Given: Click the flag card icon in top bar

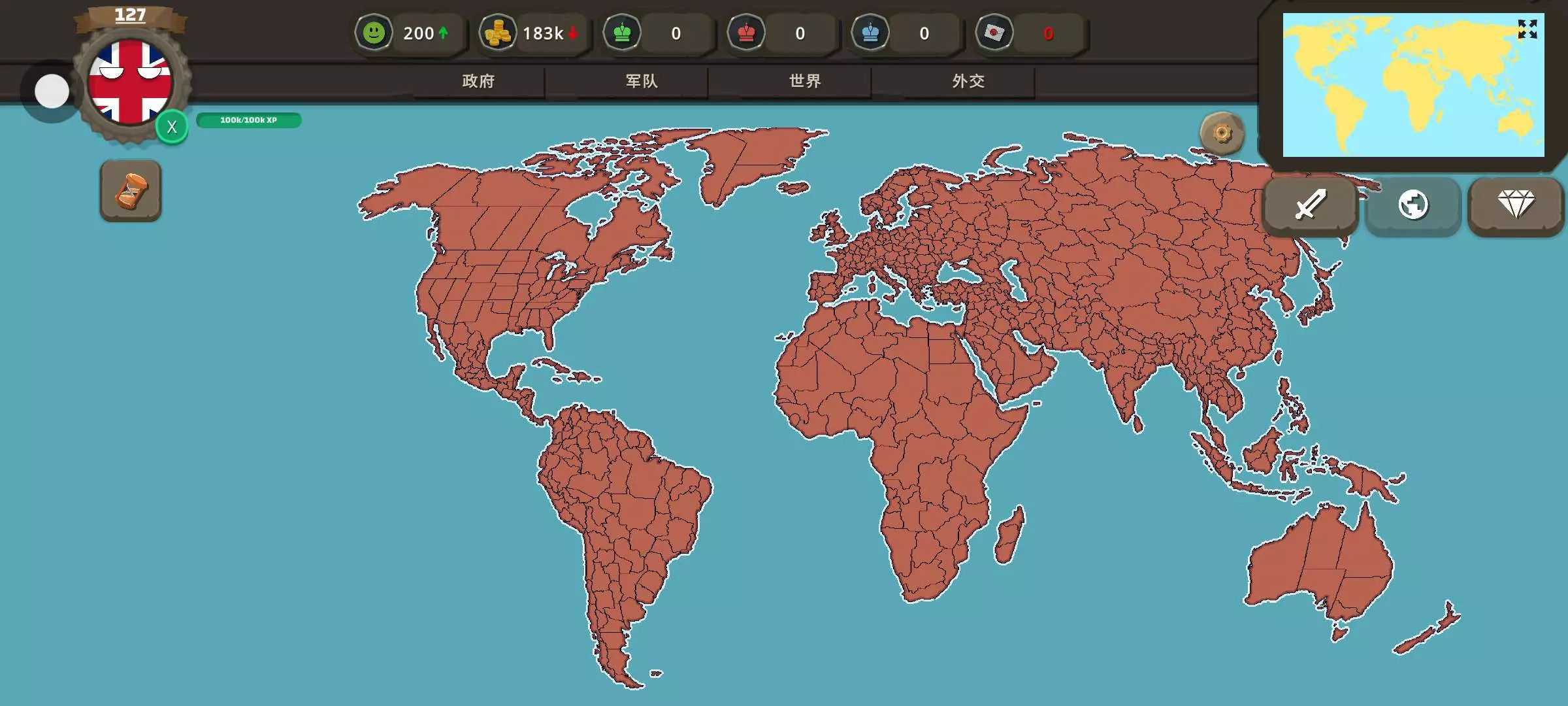Looking at the screenshot, I should [994, 33].
